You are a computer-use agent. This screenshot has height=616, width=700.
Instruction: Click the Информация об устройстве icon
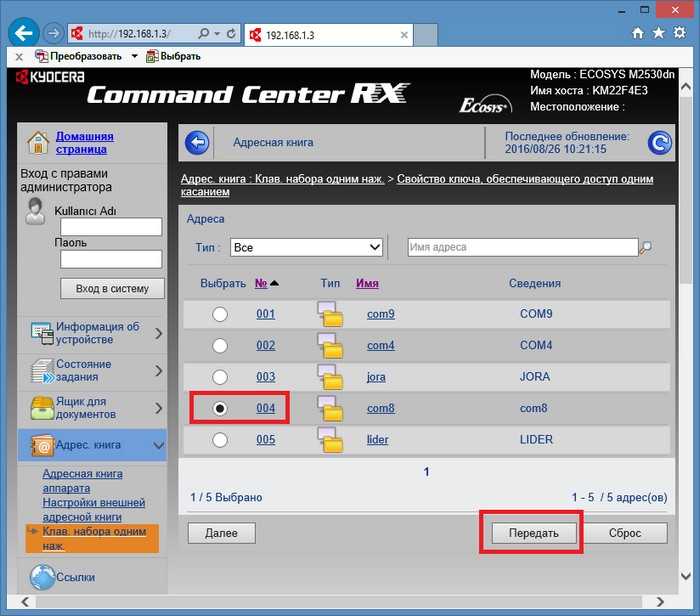(x=42, y=333)
